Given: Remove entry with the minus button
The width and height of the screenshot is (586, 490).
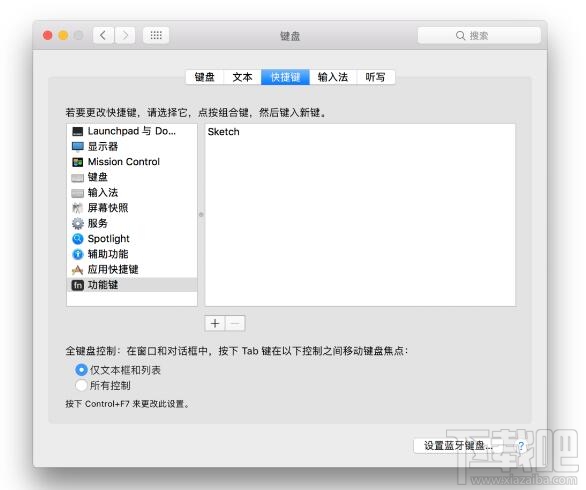Looking at the screenshot, I should click(x=235, y=323).
